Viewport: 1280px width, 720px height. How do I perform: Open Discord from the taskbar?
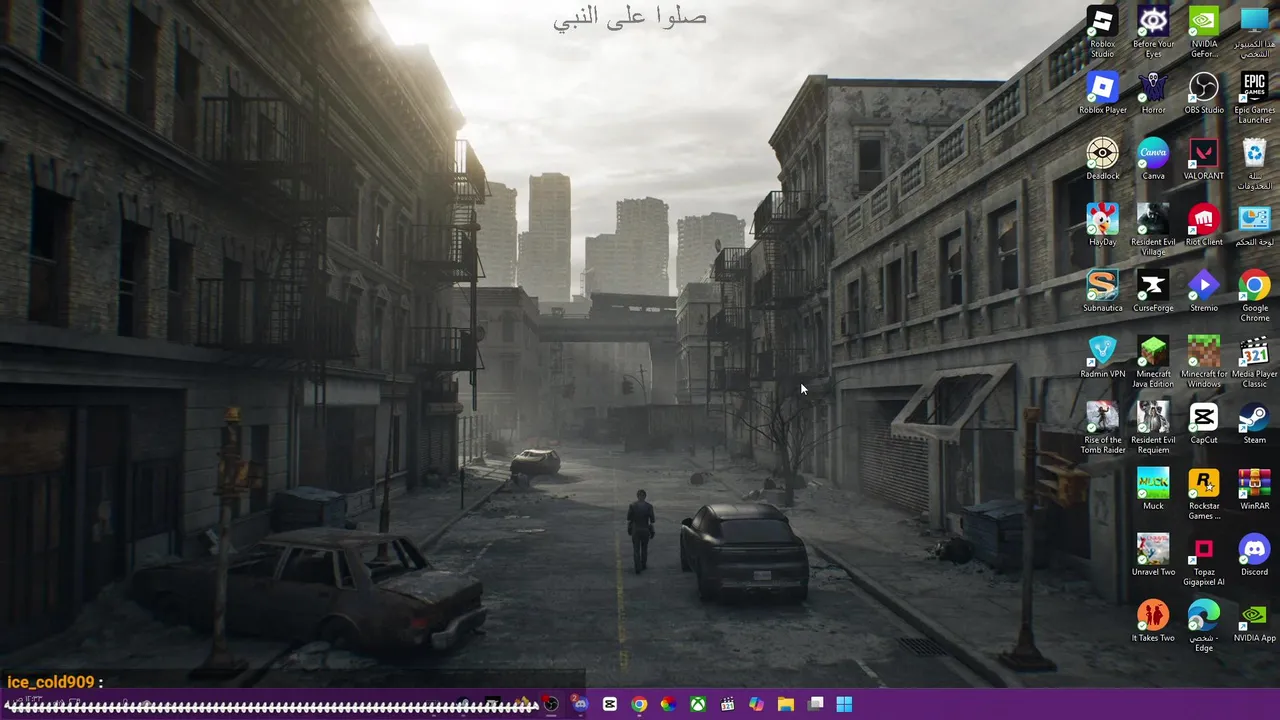point(580,704)
